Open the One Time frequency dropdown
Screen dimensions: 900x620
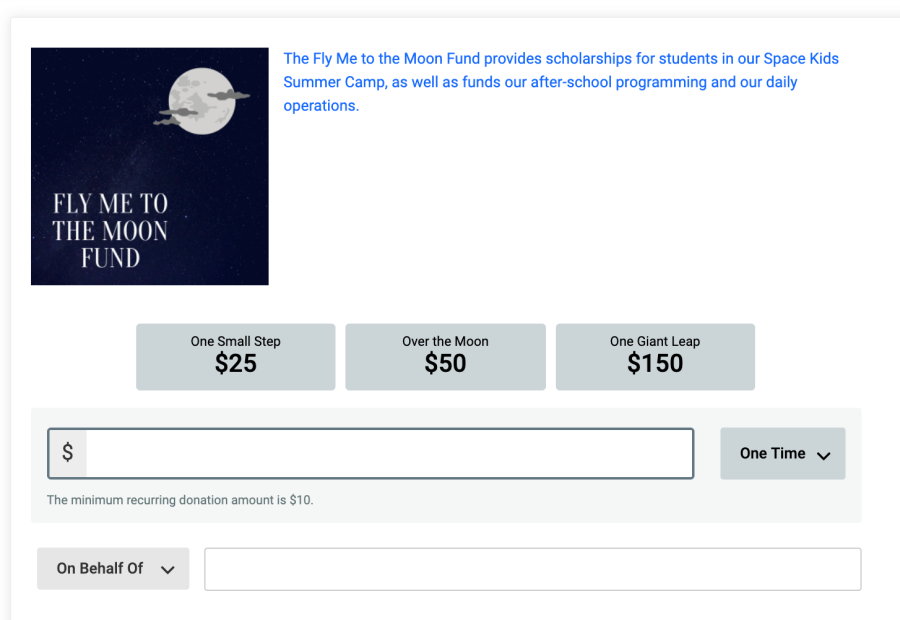(782, 453)
